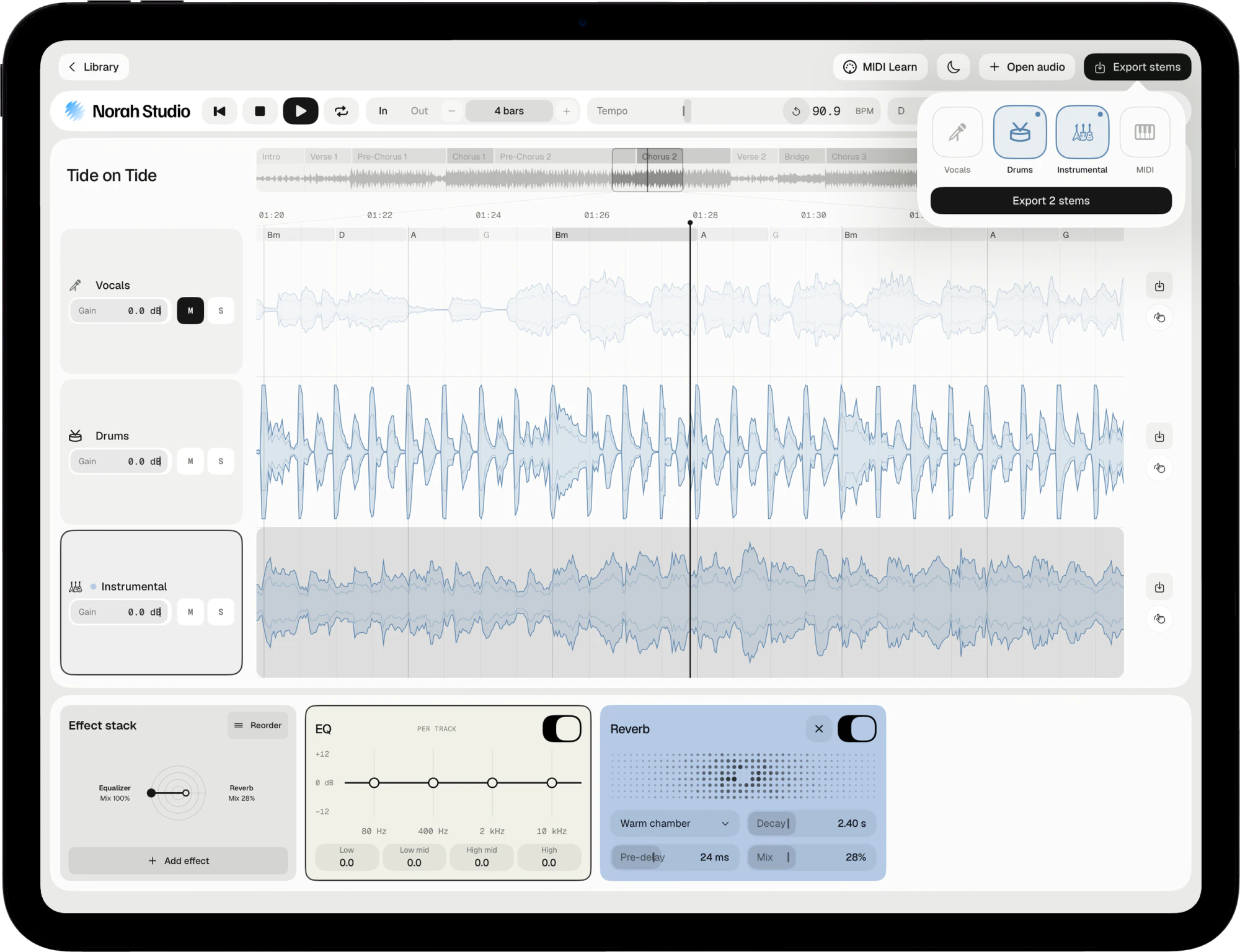Screen dimensions: 1240x952
Task: Download the Instrumental track stem
Action: (x=1159, y=588)
